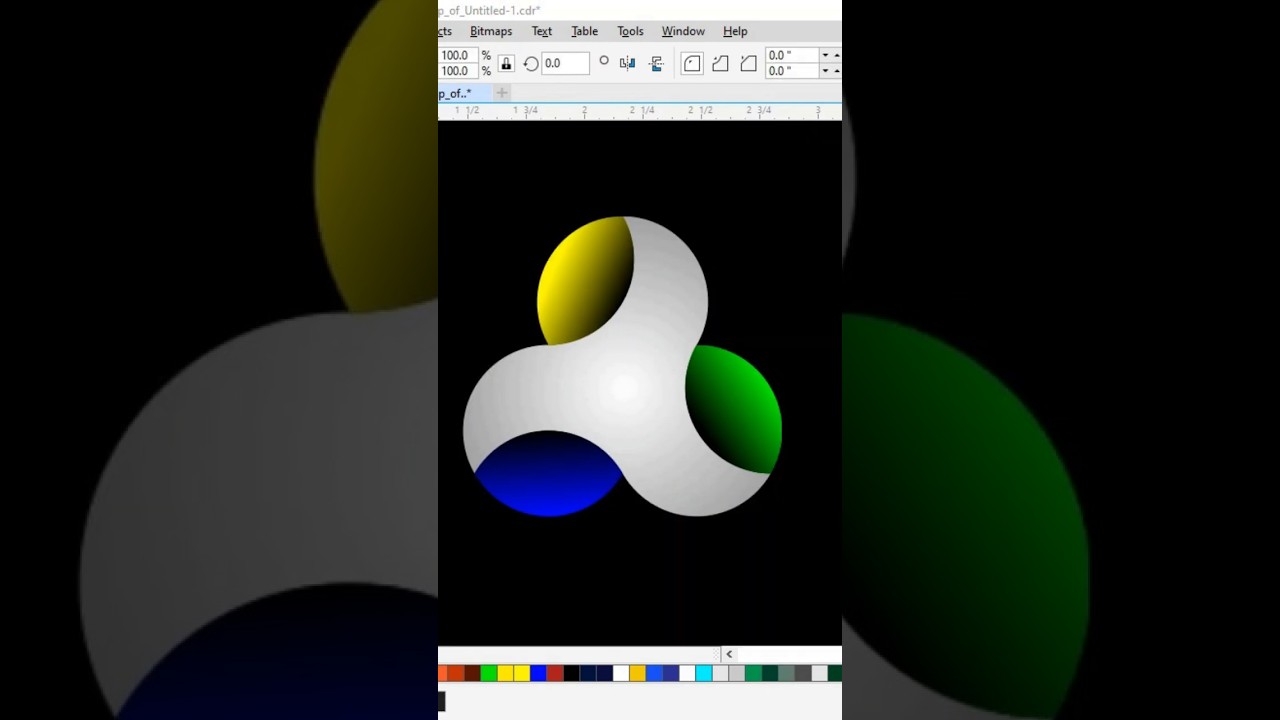This screenshot has height=720, width=1280.
Task: Click the lower corner radius 0.0" field
Action: 792,71
